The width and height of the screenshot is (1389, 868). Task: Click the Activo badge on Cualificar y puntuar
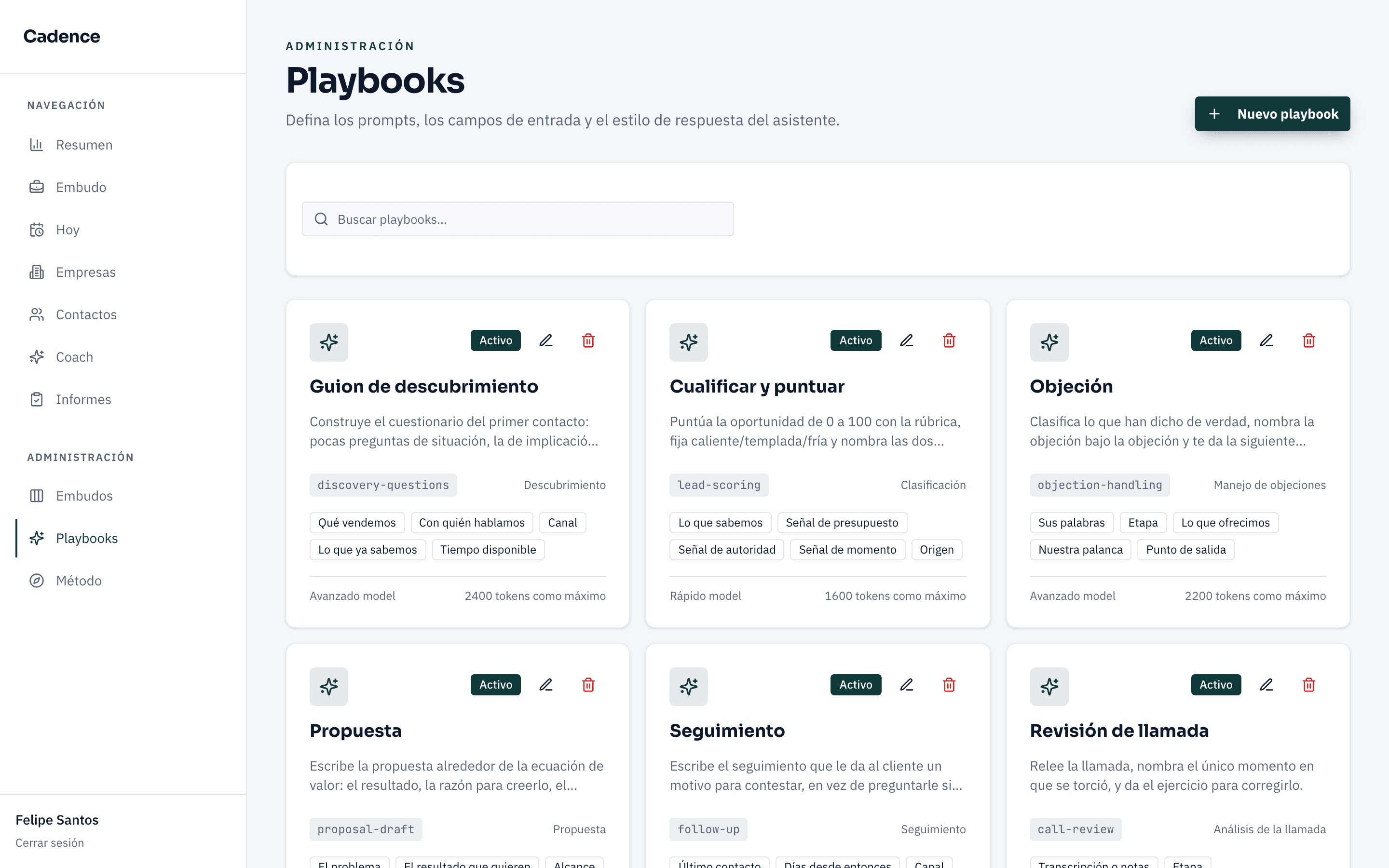pos(856,340)
